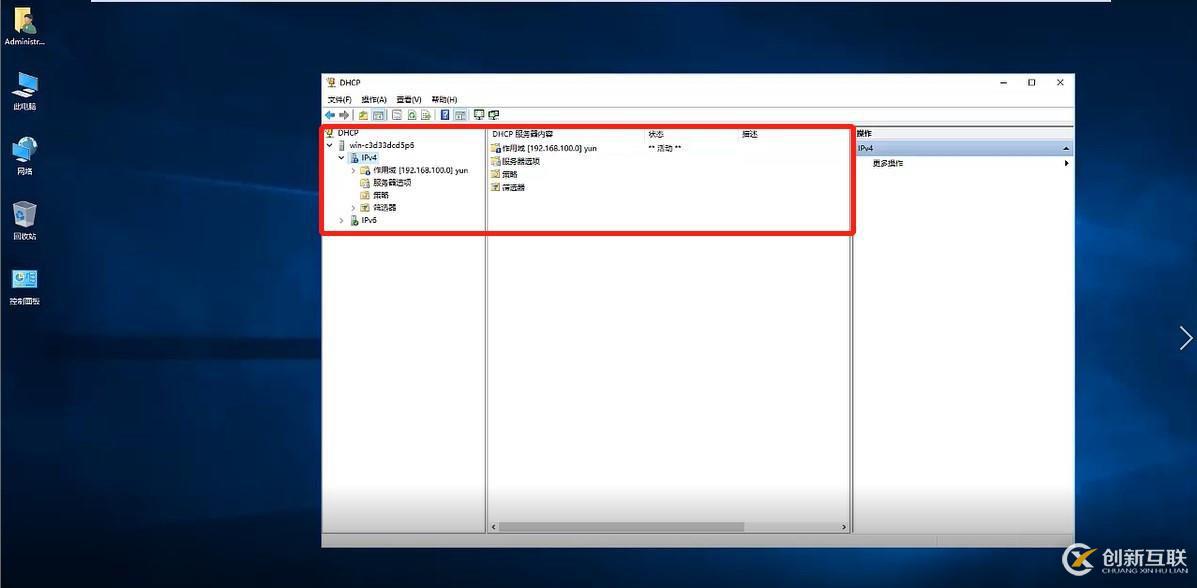Screen dimensions: 1197x588
Task: Select 作用域 [192.168.100.0] yun in contents list
Action: (x=544, y=148)
